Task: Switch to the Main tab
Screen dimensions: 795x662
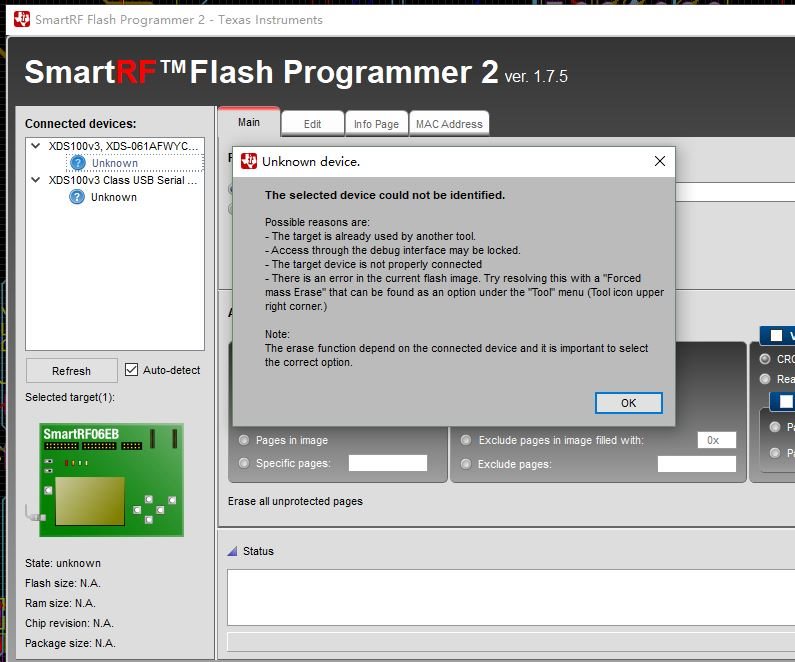Action: (248, 122)
